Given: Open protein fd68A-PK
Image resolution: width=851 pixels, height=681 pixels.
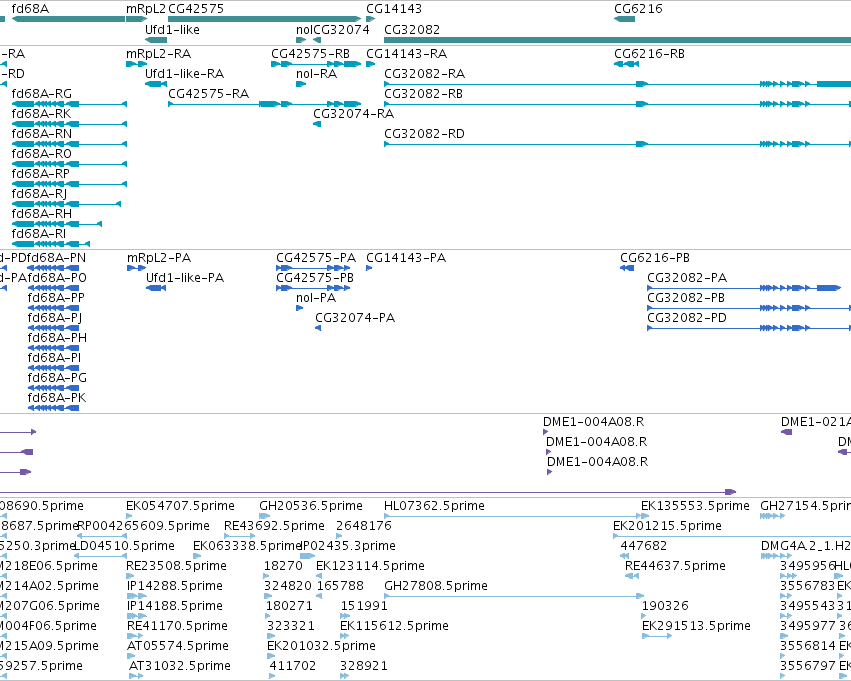Looking at the screenshot, I should pyautogui.click(x=53, y=409).
